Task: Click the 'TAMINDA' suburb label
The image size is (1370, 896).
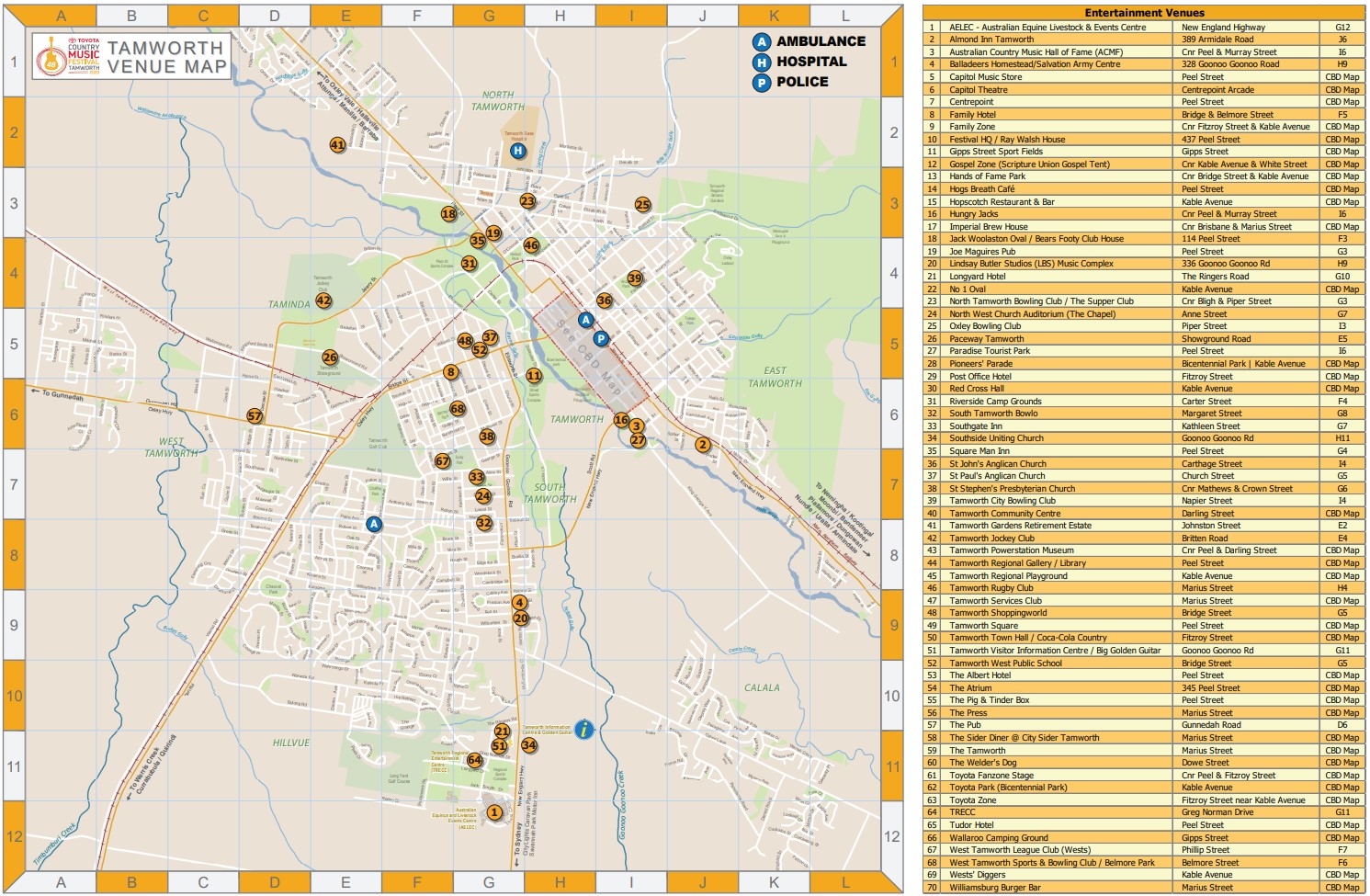Action: coord(289,305)
